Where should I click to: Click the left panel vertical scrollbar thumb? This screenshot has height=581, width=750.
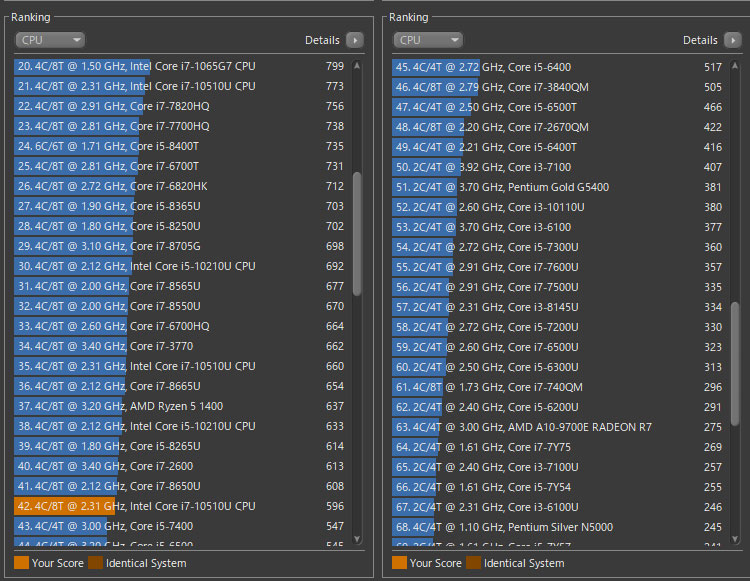357,233
